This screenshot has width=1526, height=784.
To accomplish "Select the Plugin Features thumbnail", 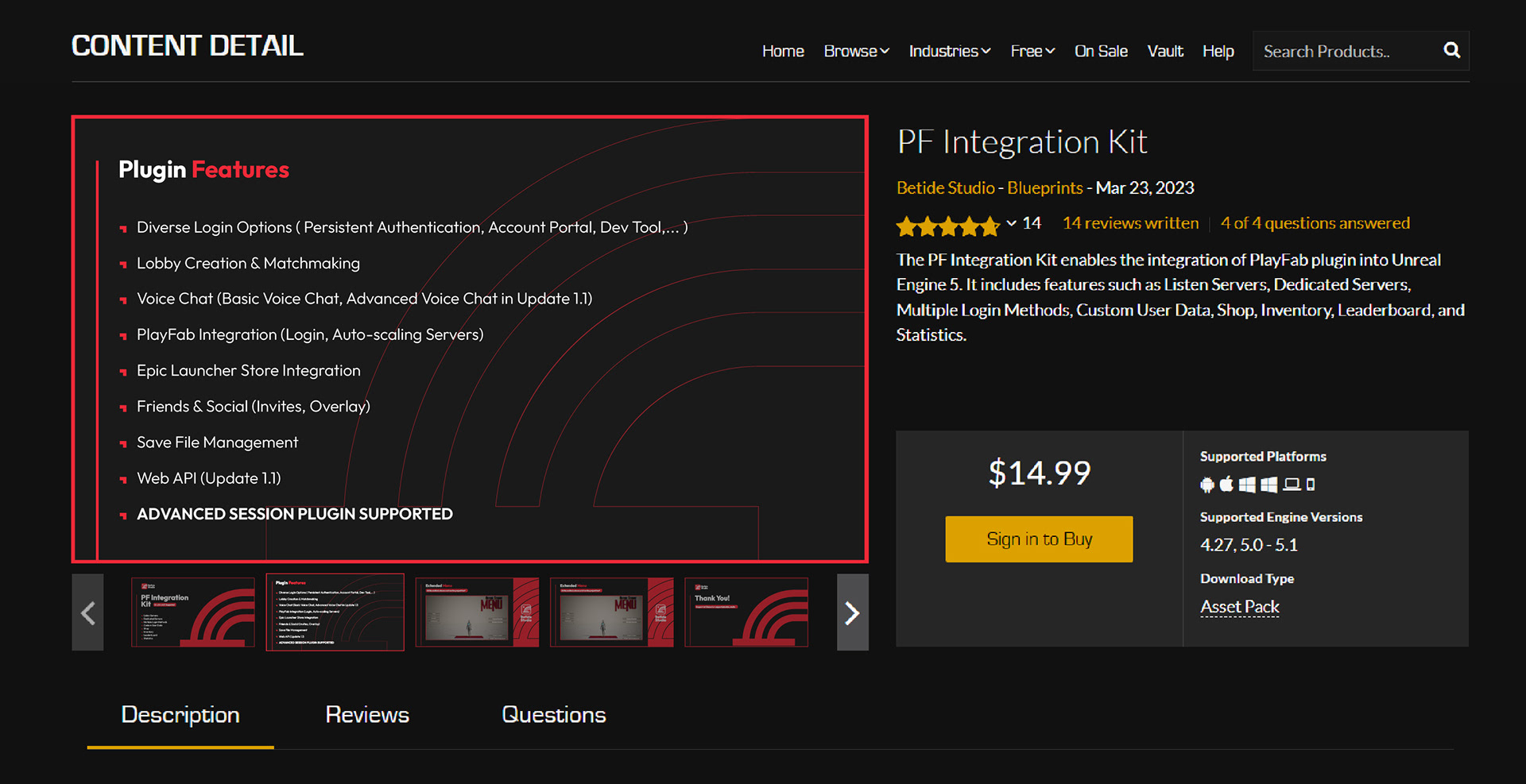I will [x=335, y=612].
